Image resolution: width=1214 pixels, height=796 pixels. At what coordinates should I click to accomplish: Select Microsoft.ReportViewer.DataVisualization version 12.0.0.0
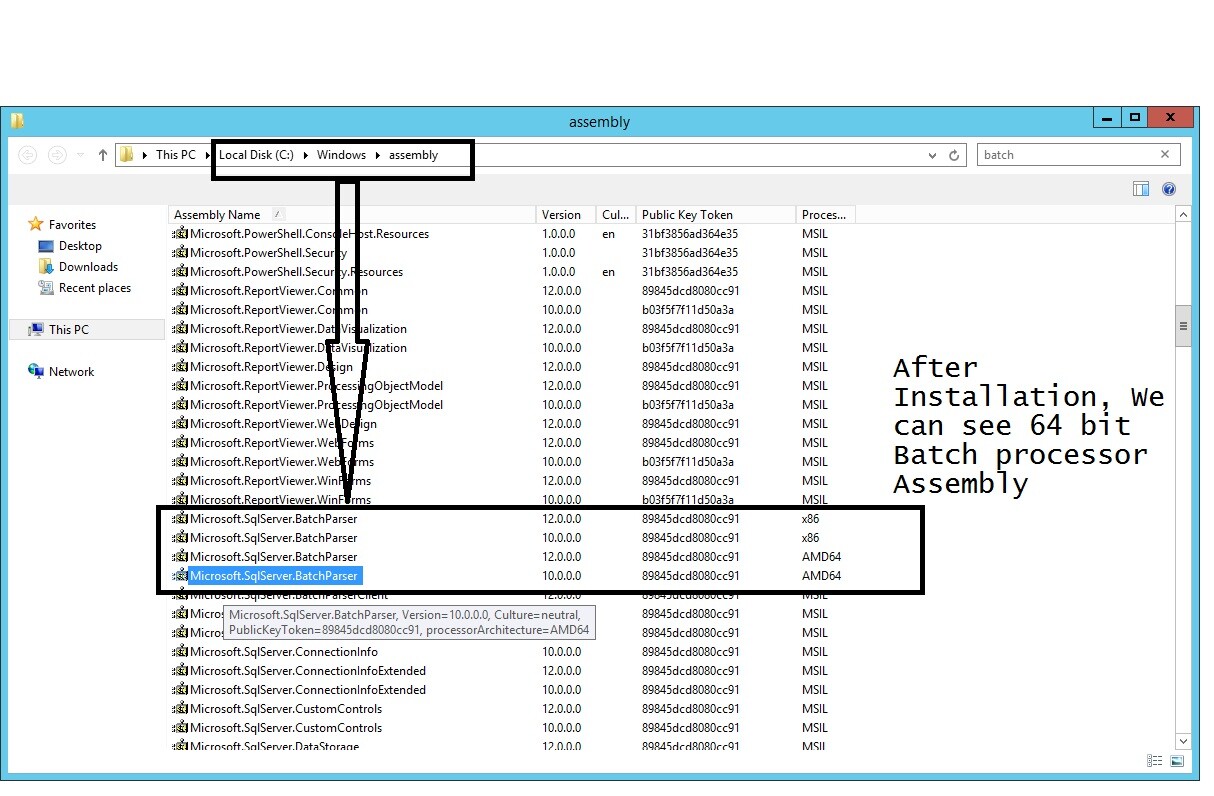298,329
